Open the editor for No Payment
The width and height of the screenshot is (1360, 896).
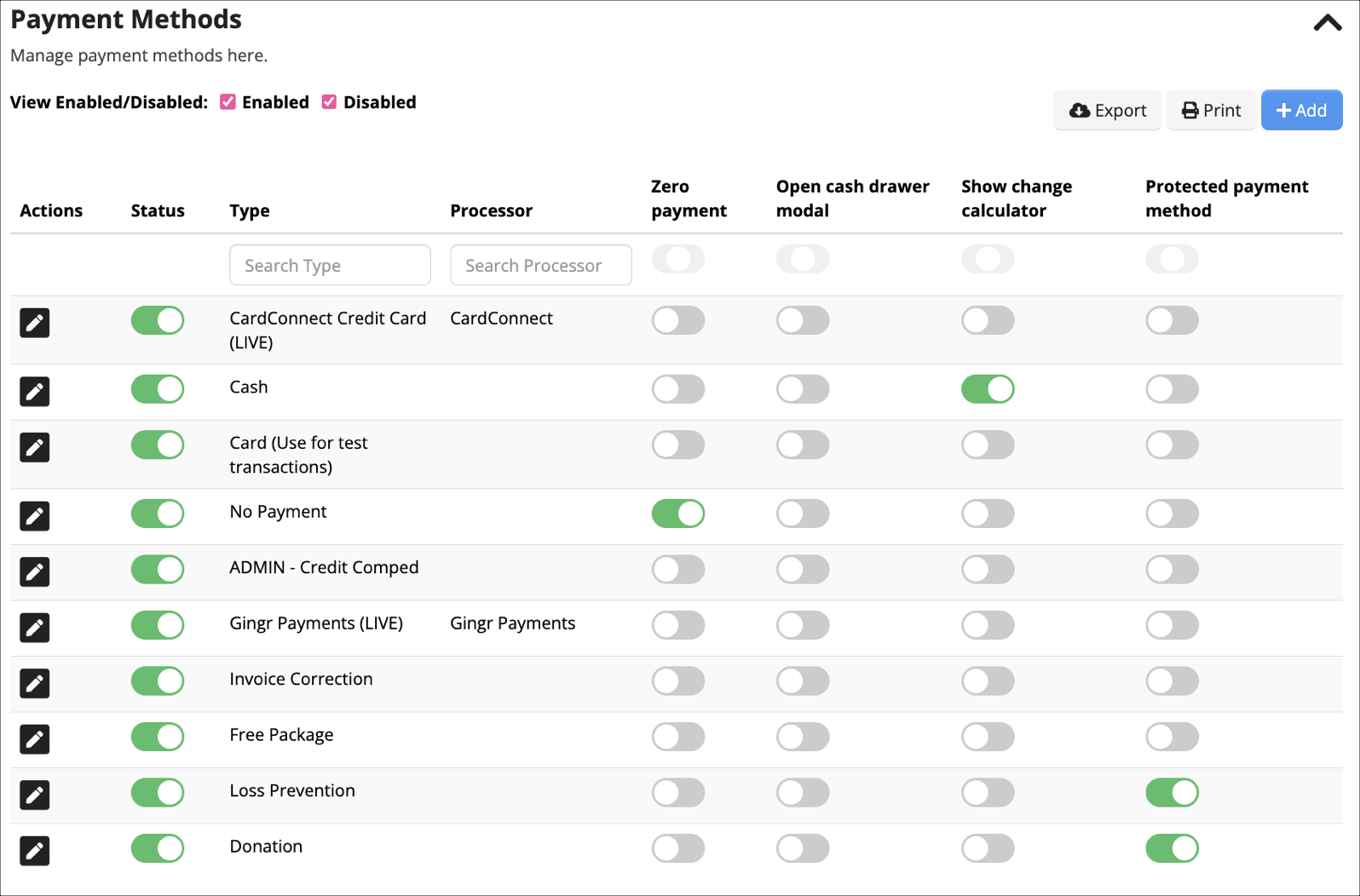[x=35, y=516]
